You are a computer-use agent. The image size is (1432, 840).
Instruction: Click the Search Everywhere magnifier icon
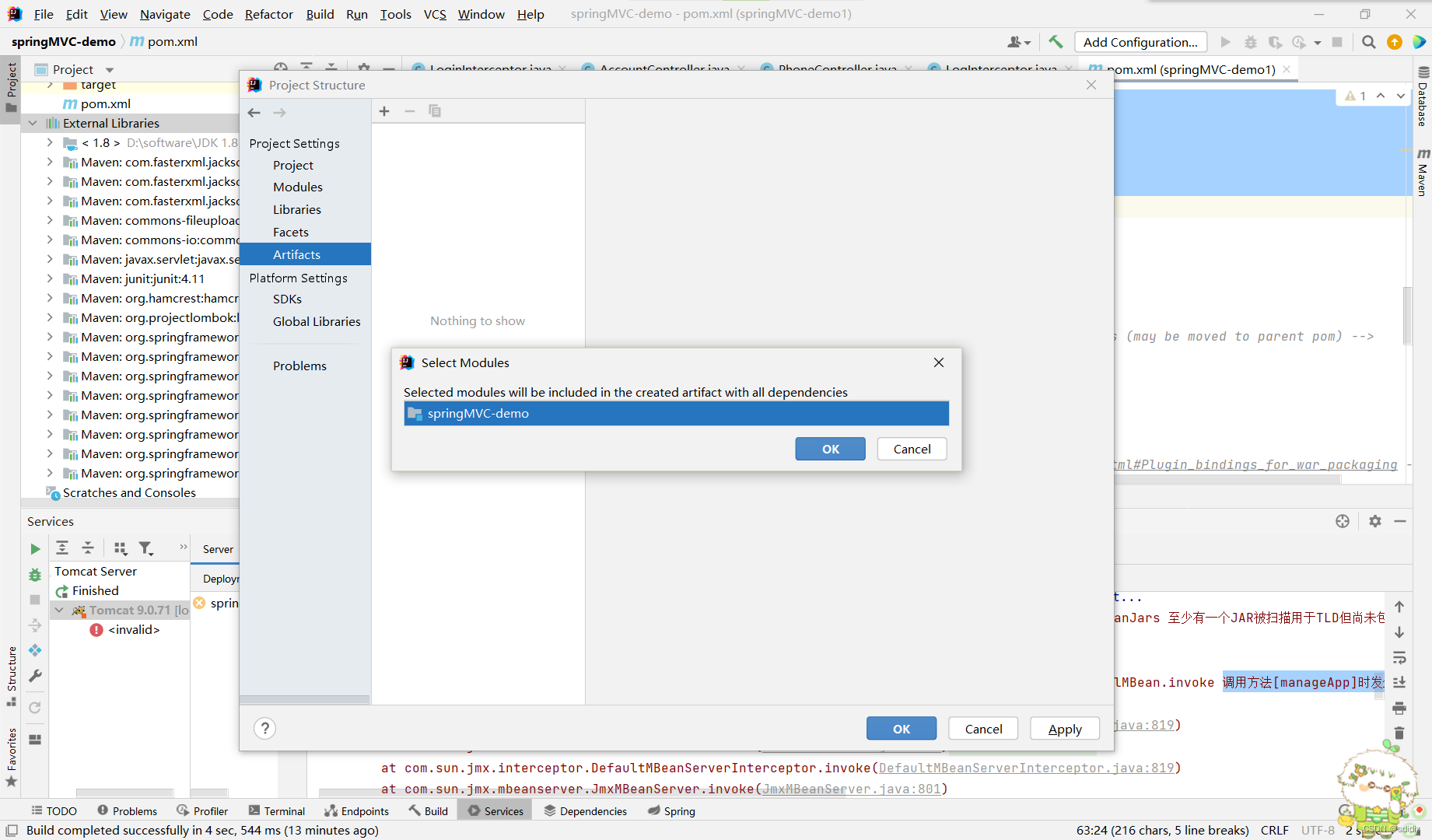pos(1369,42)
